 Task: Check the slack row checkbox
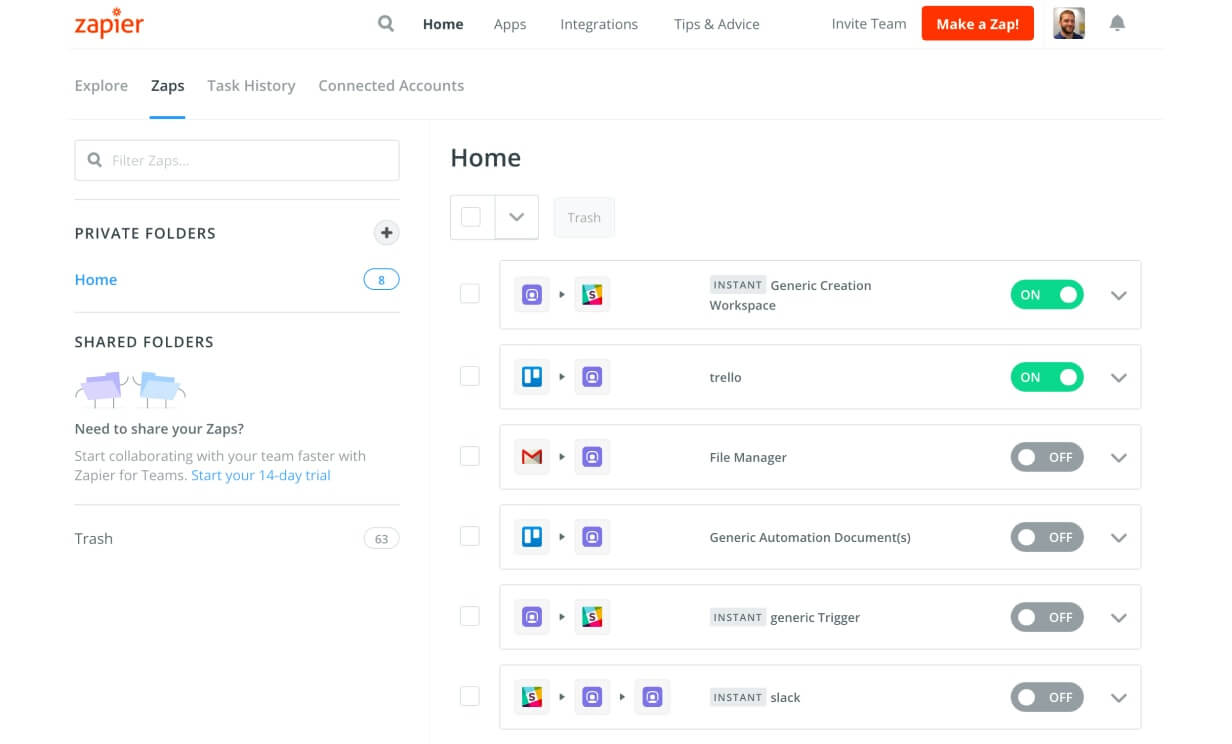tap(469, 696)
